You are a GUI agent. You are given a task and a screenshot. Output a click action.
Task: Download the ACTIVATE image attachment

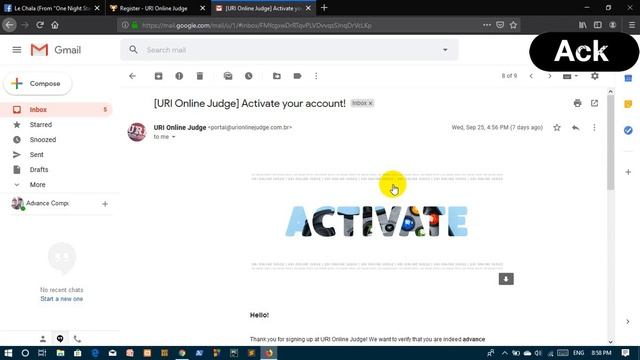[x=506, y=279]
